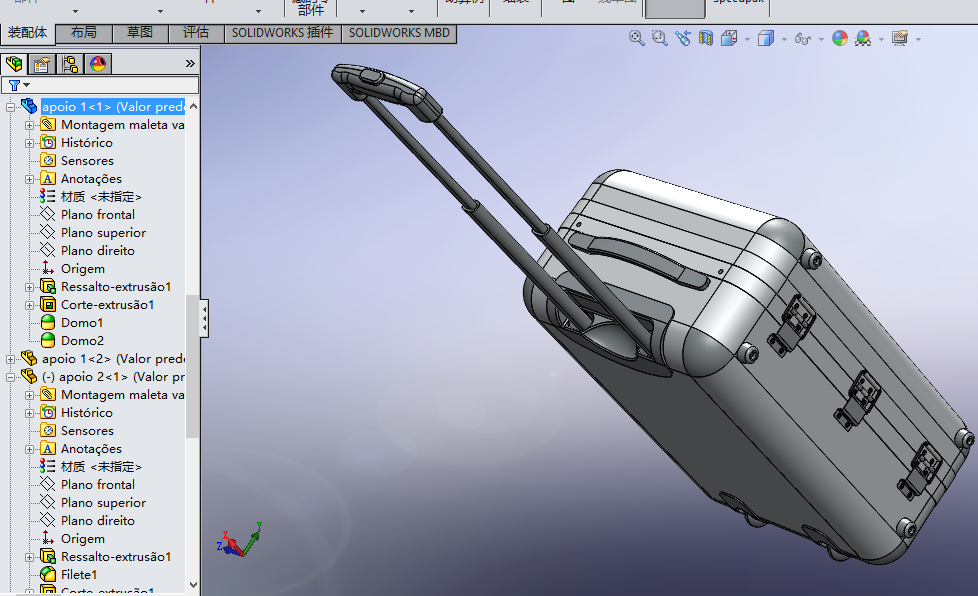Open the ConfigurationManager tab
Screen dimensions: 978x596
70,64
